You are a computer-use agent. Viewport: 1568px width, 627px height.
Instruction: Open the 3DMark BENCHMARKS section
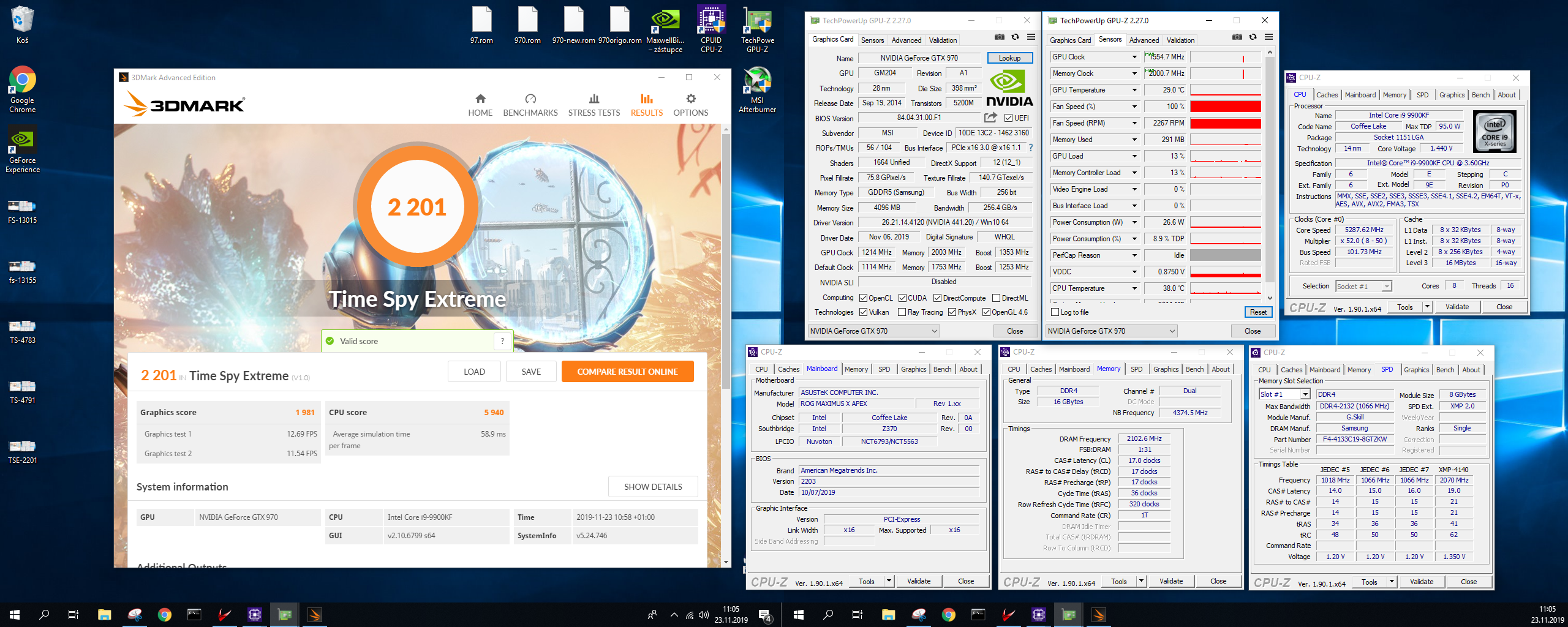tap(530, 105)
